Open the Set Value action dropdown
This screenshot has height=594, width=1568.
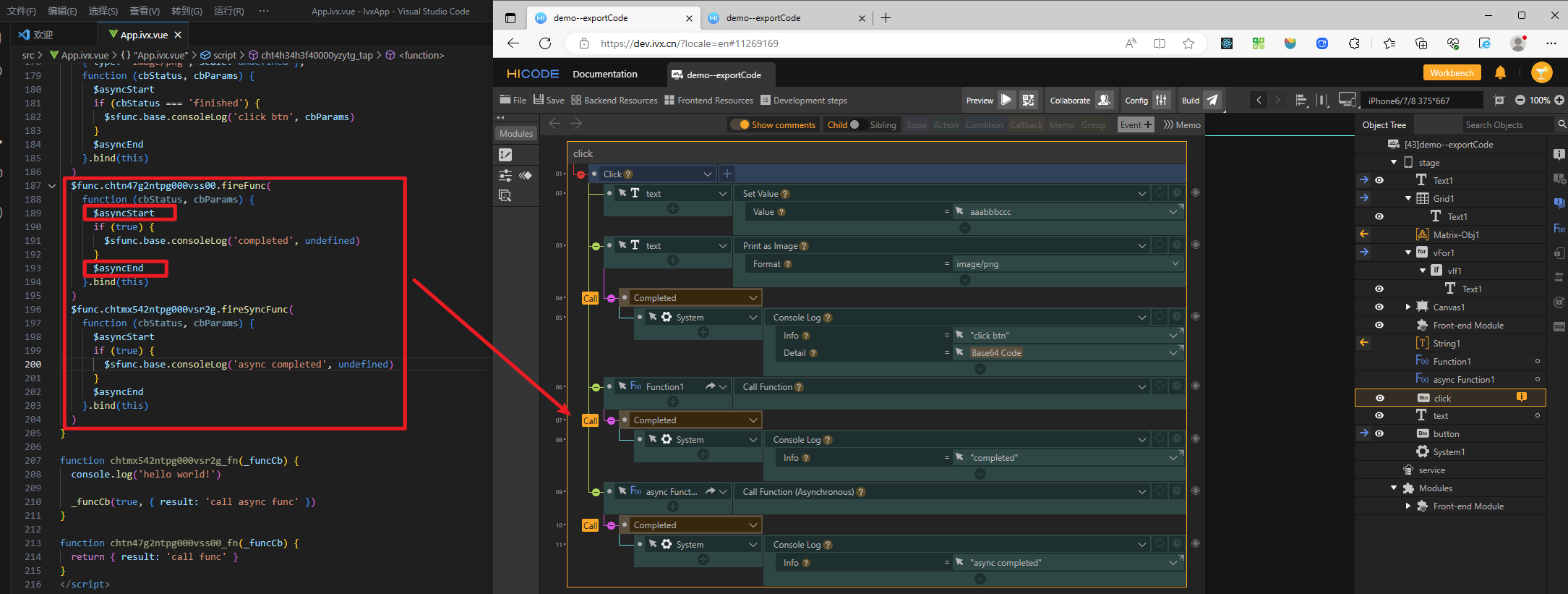tap(1141, 193)
